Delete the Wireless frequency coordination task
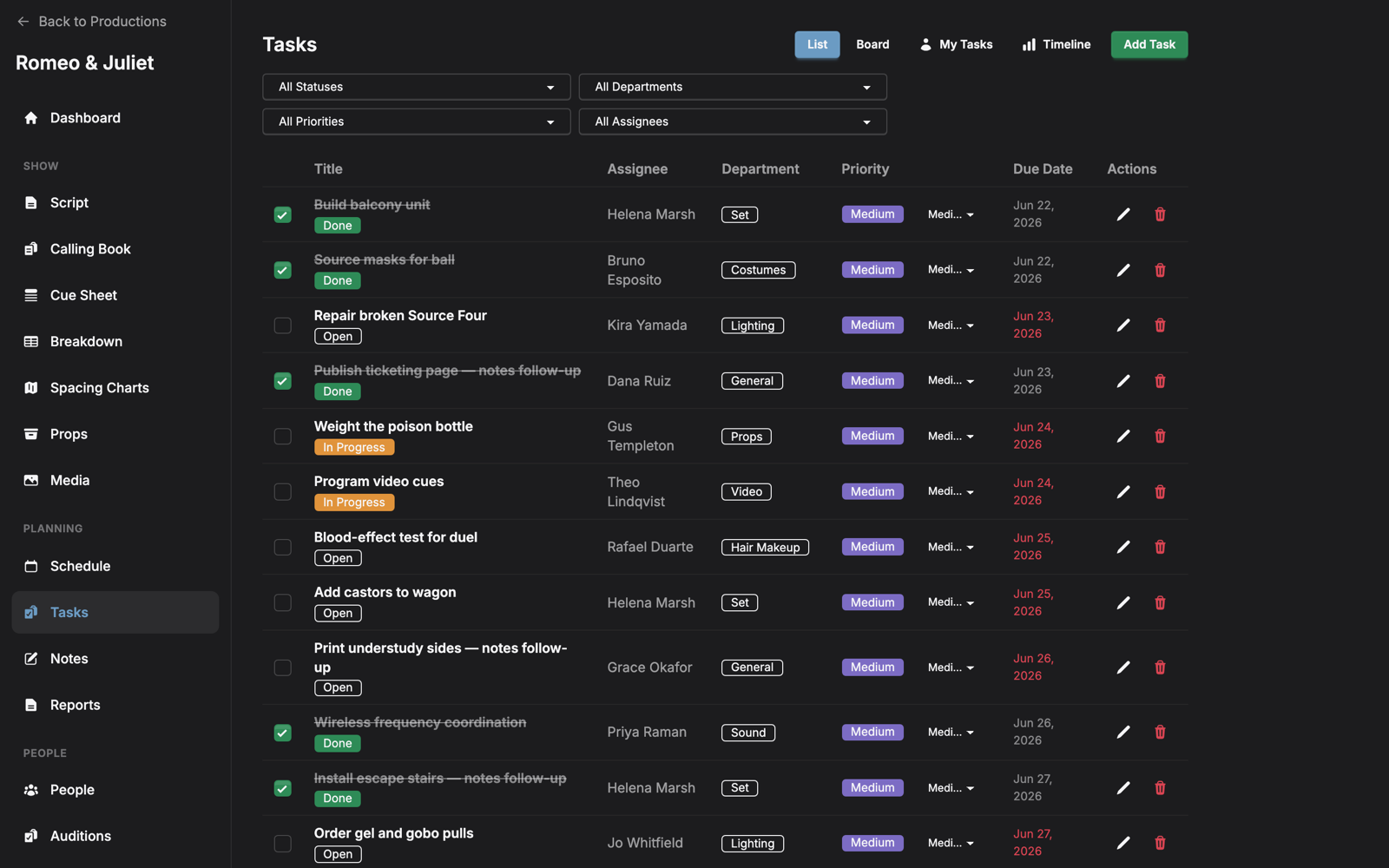1389x868 pixels. tap(1160, 732)
